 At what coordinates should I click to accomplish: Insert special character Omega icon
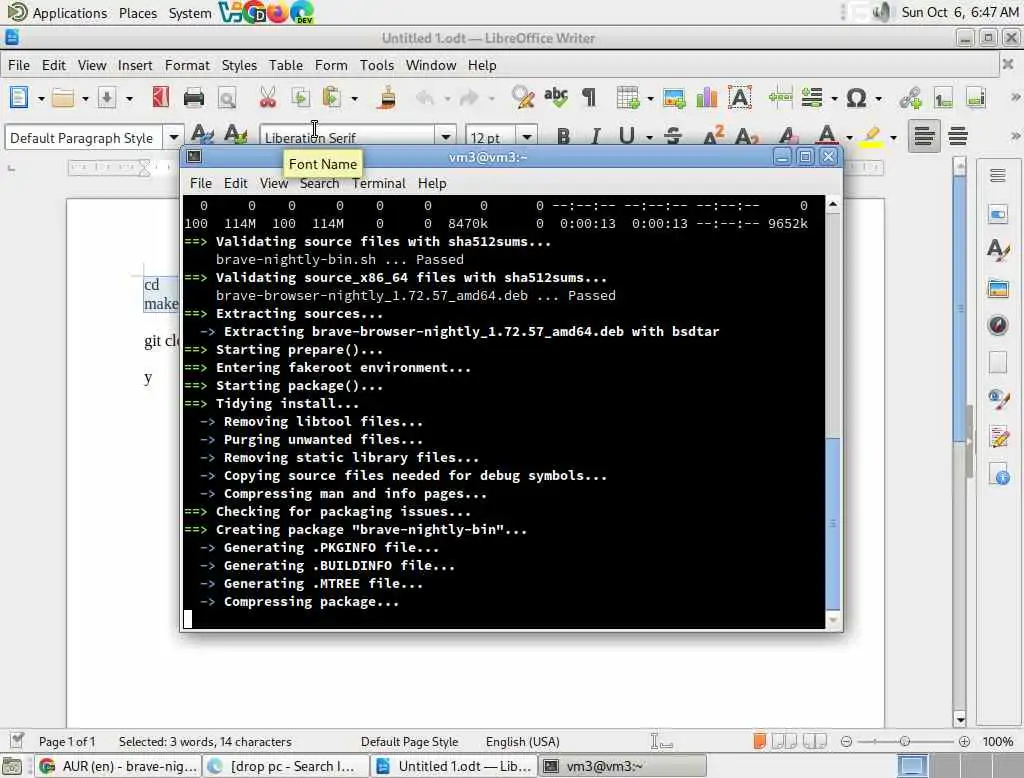click(856, 98)
